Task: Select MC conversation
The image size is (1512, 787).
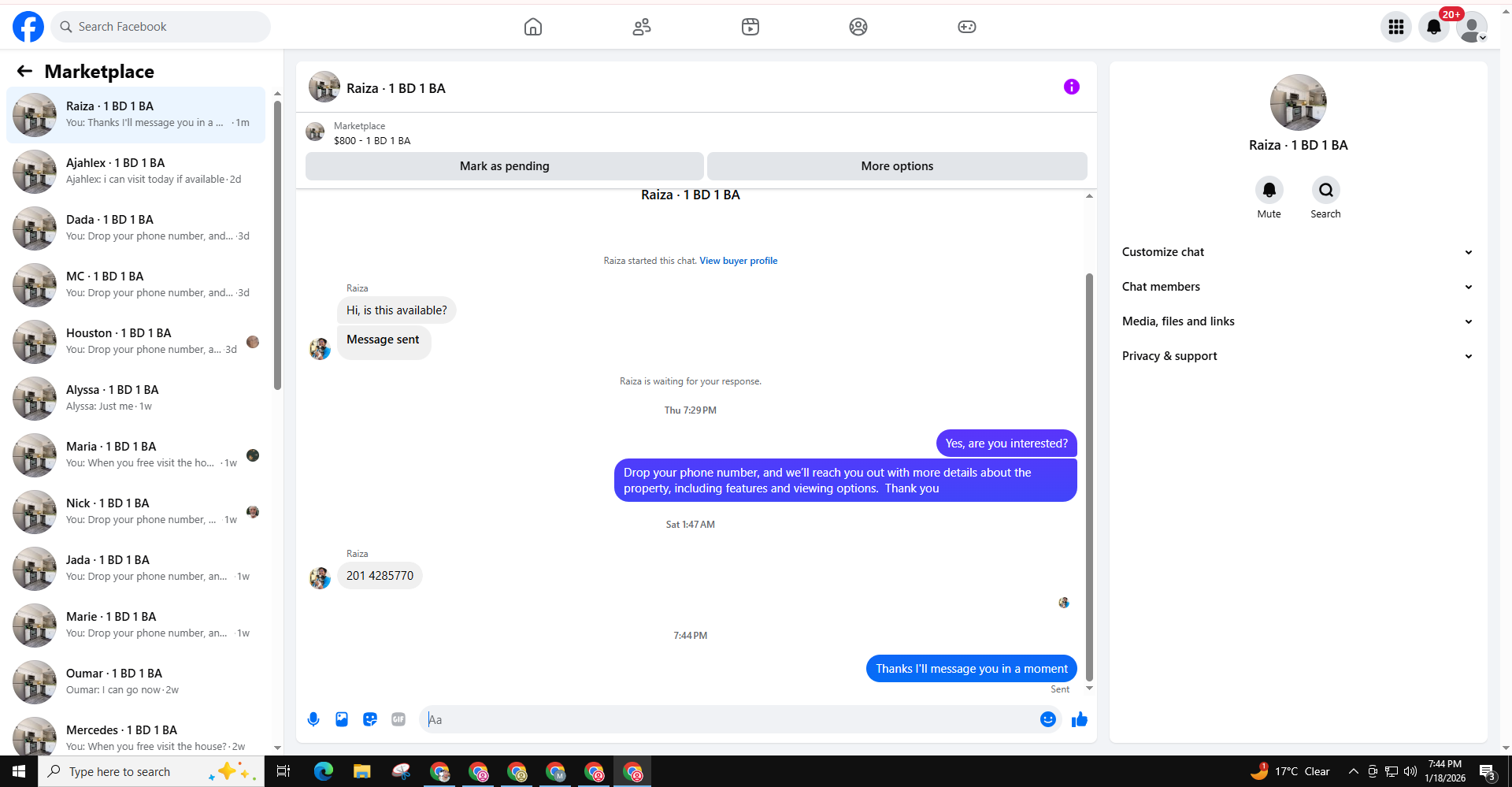Action: [136, 285]
